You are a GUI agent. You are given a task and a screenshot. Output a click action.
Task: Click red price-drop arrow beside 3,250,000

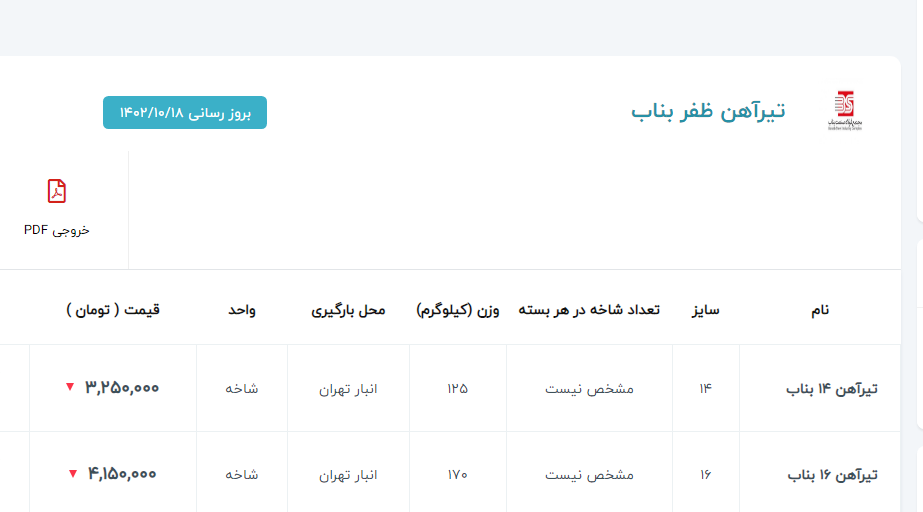tap(69, 388)
